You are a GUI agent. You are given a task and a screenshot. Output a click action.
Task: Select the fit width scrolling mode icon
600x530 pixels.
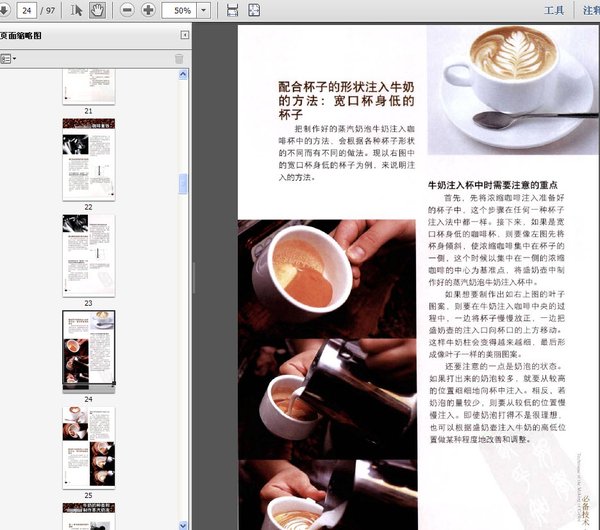[232, 10]
